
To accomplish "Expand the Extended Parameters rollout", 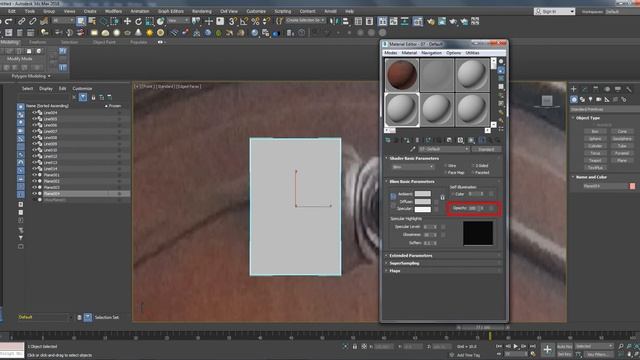I will point(443,256).
